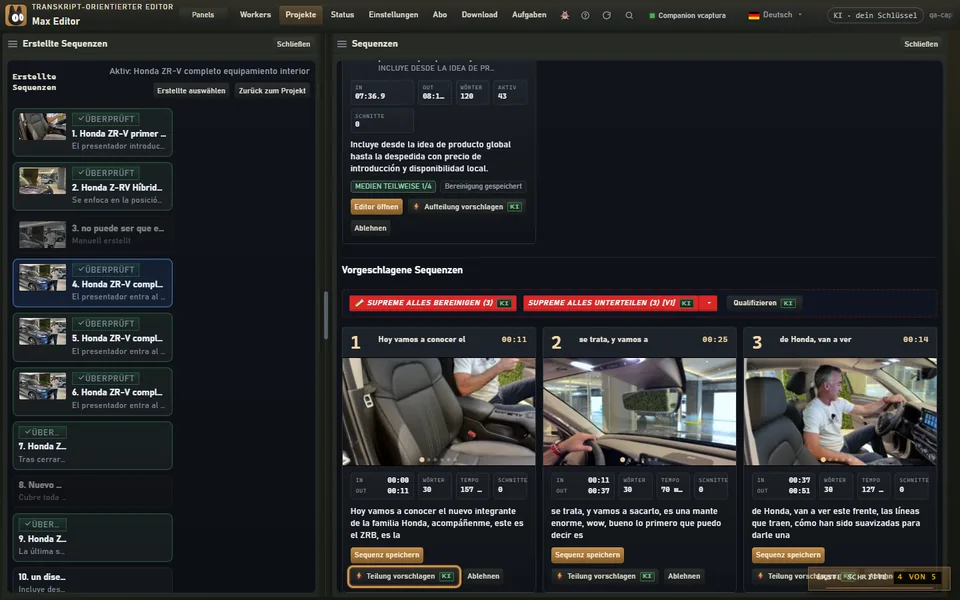Save suggested sequence 3 with Sequenz speichern

point(788,555)
